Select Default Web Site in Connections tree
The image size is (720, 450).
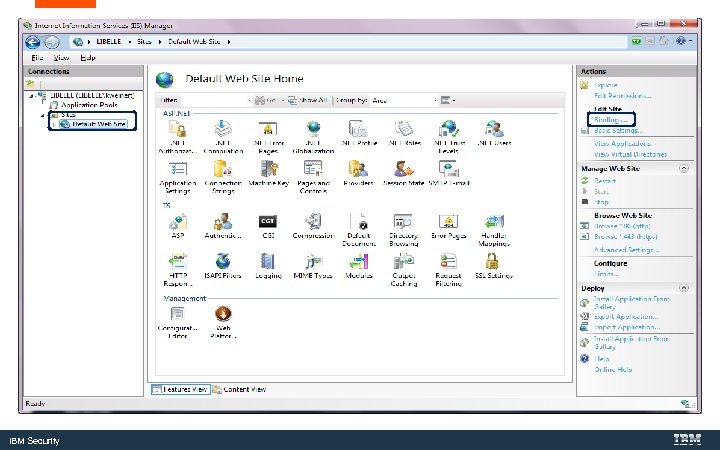[98, 124]
